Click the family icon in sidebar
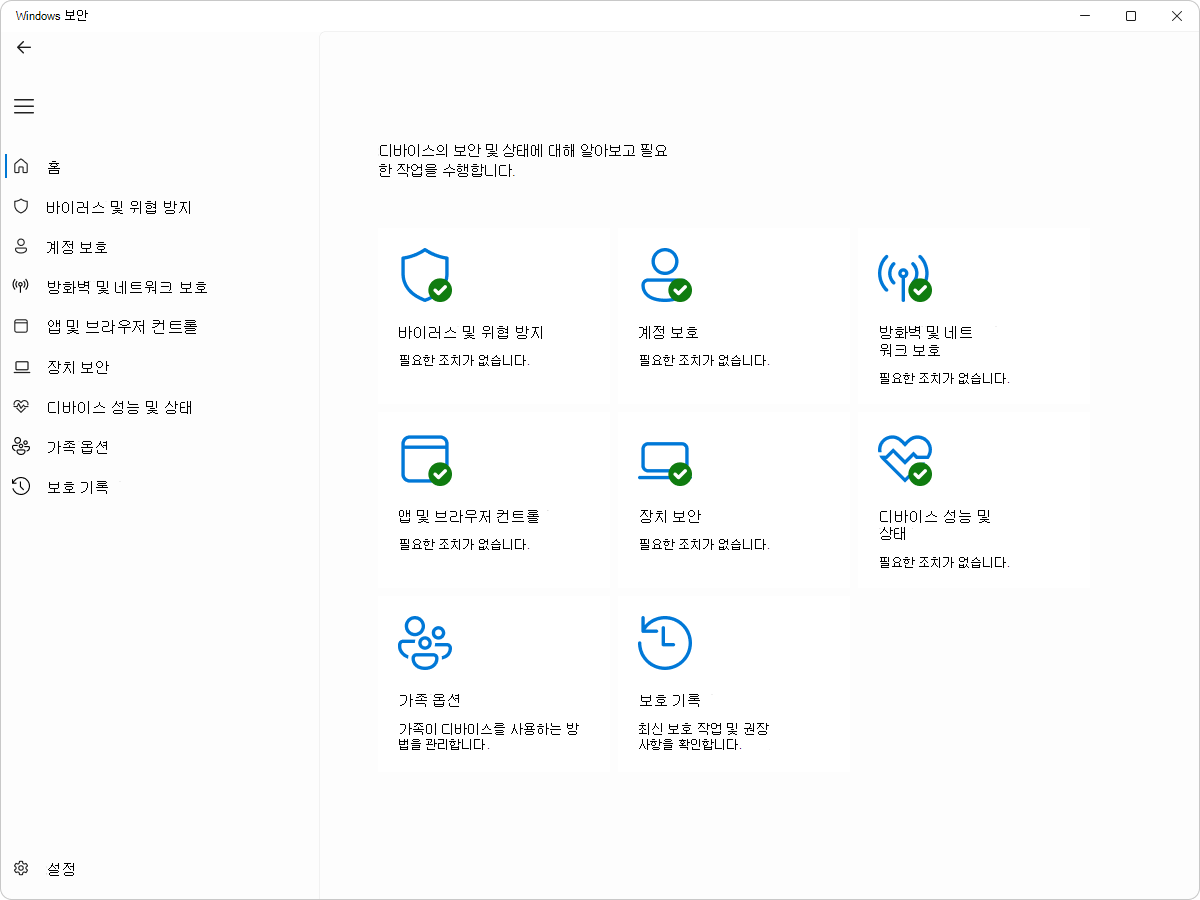Image resolution: width=1200 pixels, height=900 pixels. 21,446
